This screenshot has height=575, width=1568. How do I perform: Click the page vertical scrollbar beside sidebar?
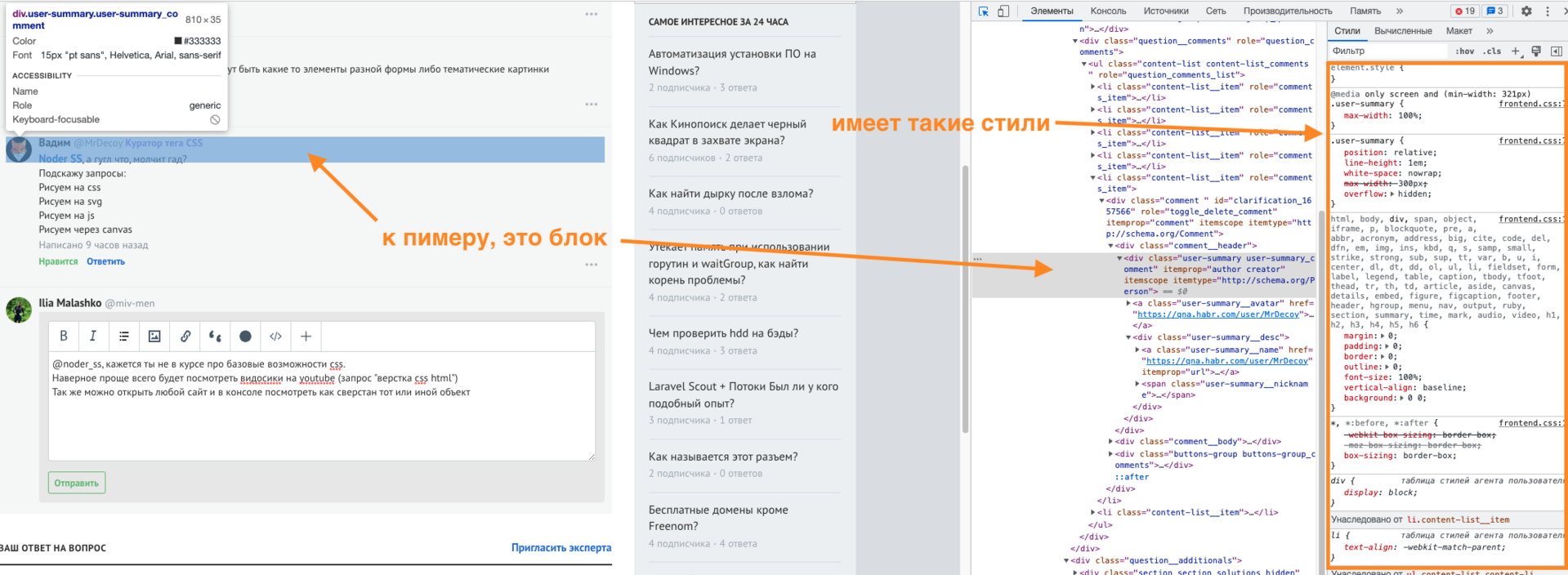pos(965,299)
